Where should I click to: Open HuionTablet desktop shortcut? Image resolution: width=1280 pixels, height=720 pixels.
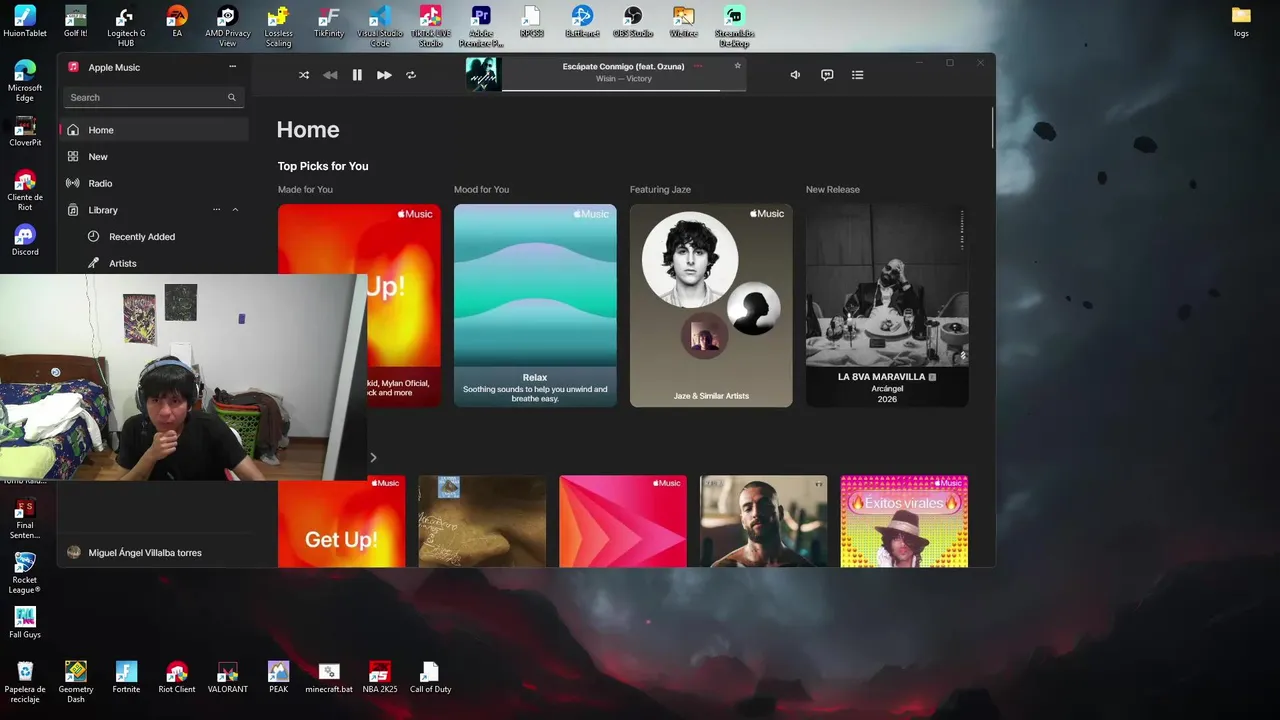pyautogui.click(x=25, y=21)
